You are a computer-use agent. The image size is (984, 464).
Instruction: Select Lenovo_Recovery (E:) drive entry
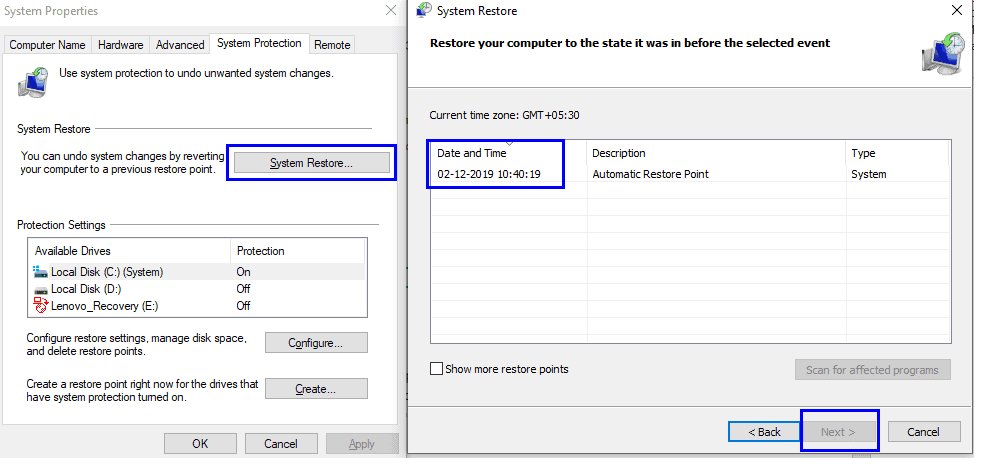[106, 306]
